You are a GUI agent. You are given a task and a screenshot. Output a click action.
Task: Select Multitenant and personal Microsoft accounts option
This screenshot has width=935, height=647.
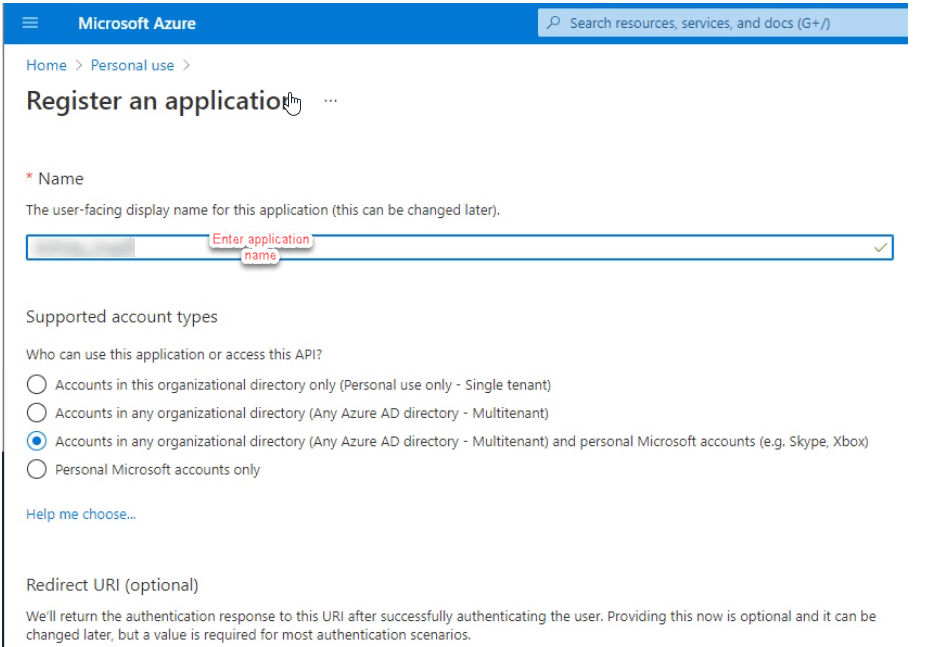tap(36, 441)
